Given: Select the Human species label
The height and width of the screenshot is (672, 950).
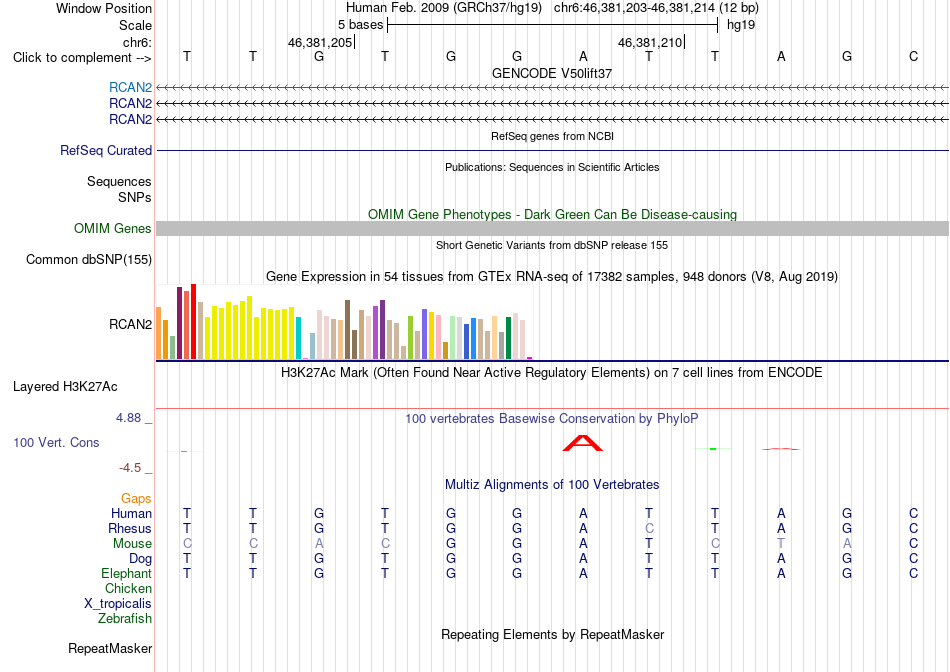Looking at the screenshot, I should [131, 513].
